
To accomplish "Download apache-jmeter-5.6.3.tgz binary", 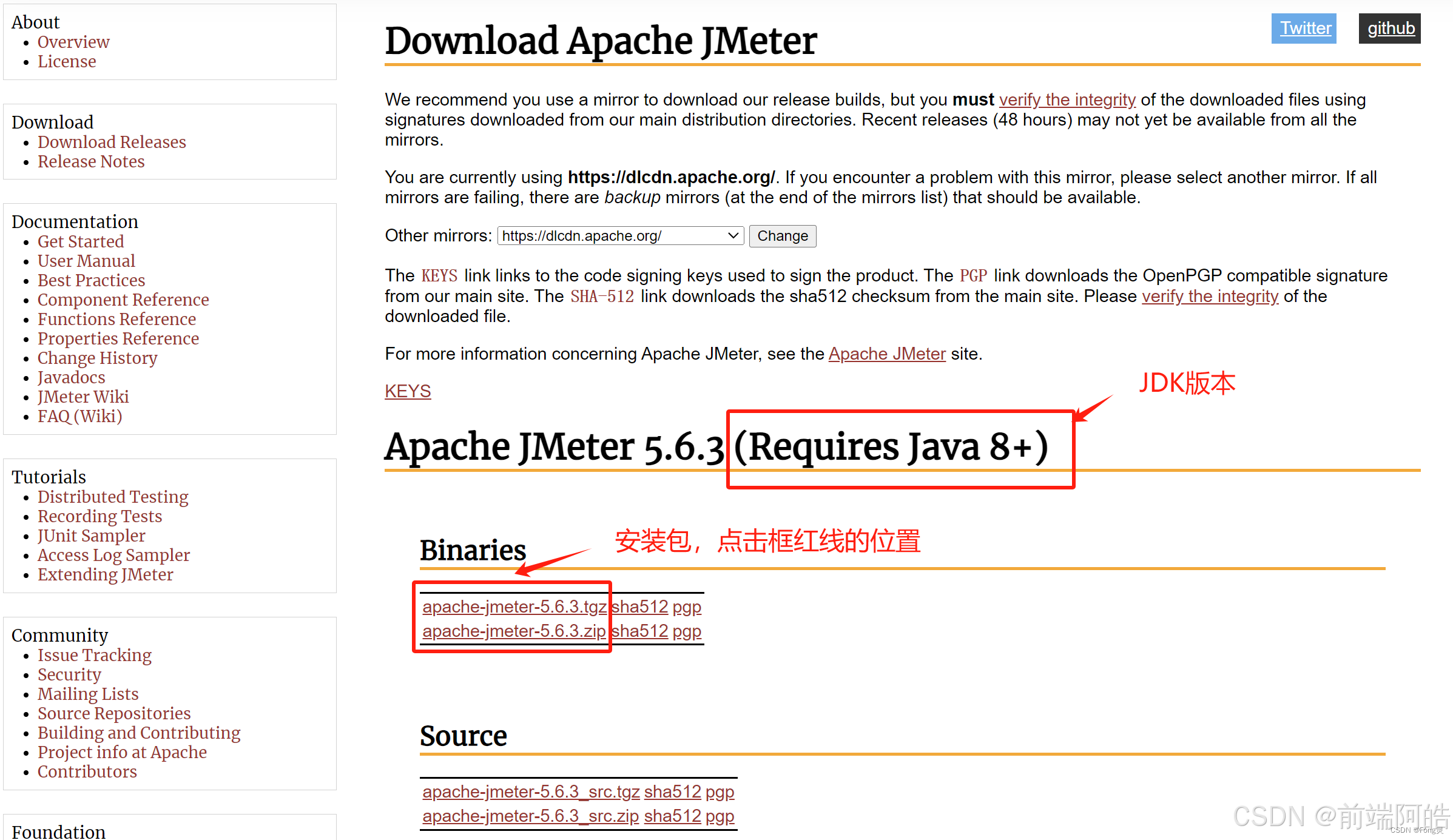I will click(x=514, y=607).
